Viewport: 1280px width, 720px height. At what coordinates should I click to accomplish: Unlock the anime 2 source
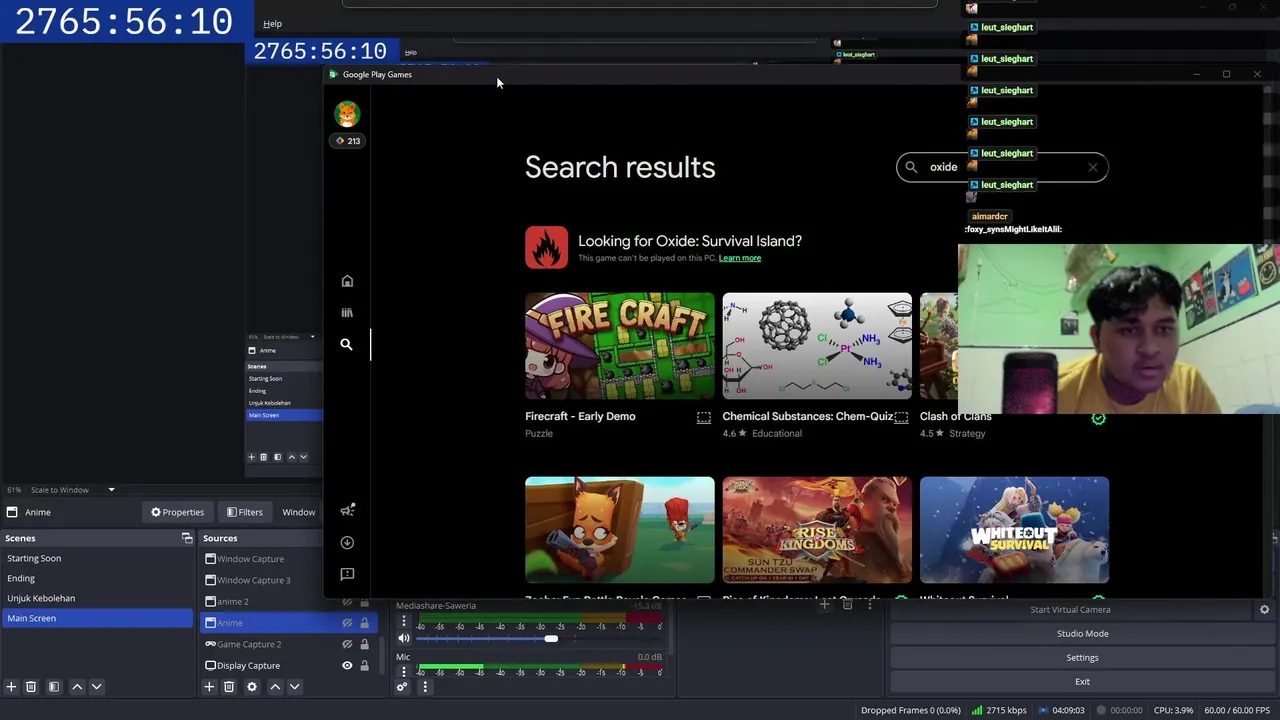pos(364,601)
